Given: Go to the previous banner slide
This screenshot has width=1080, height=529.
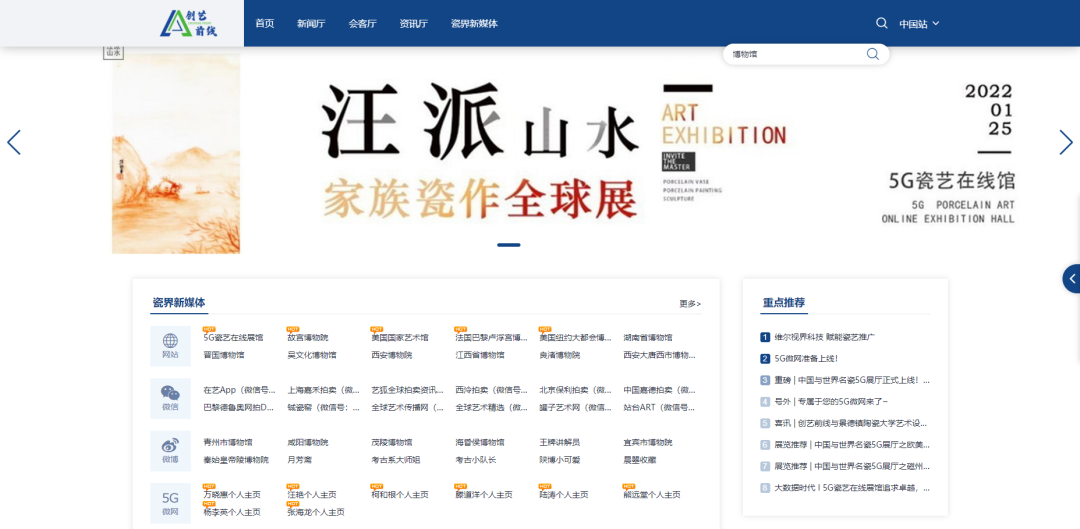Looking at the screenshot, I should point(14,142).
